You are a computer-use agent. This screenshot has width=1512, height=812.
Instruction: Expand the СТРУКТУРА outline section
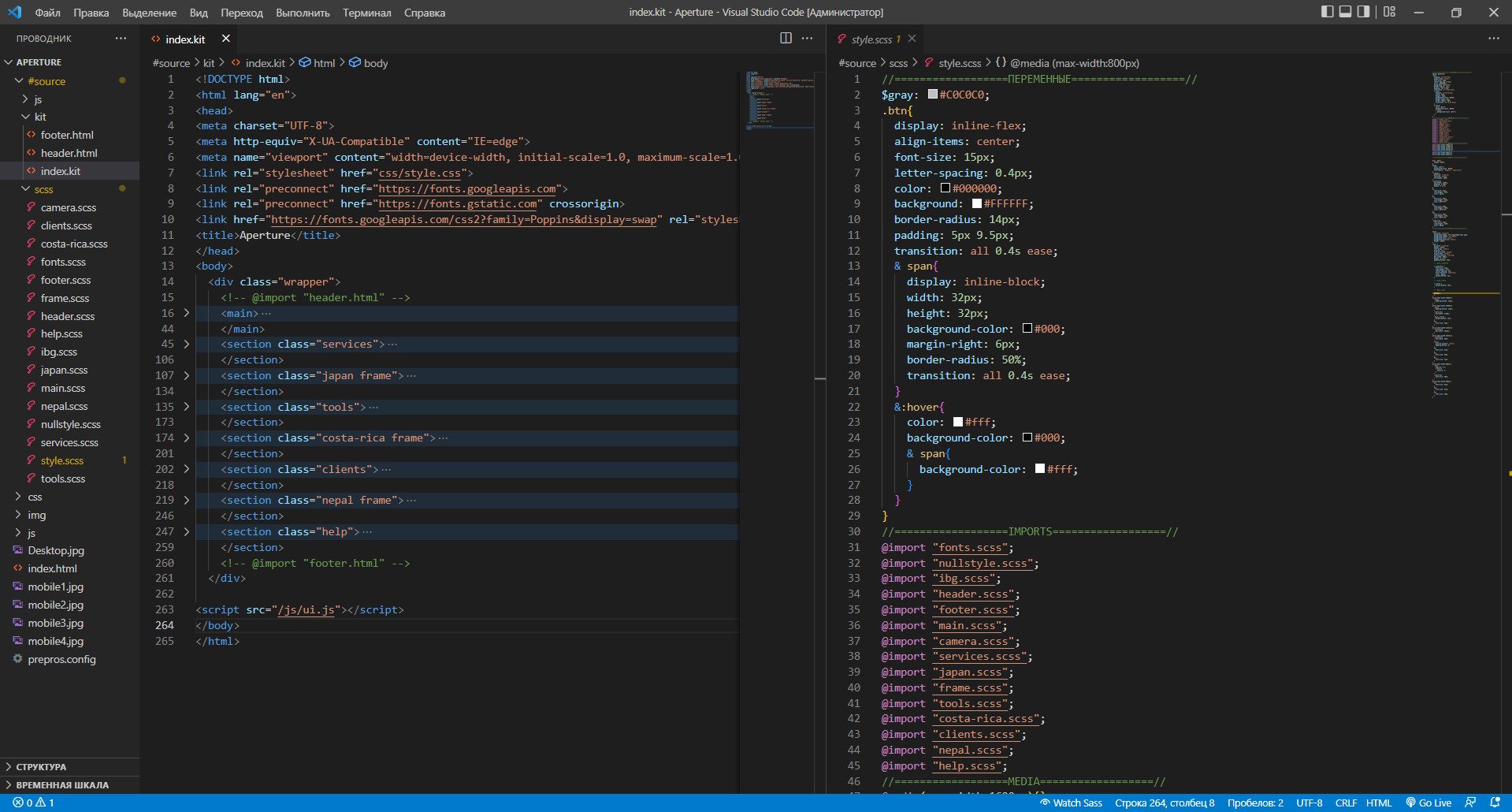pyautogui.click(x=69, y=767)
